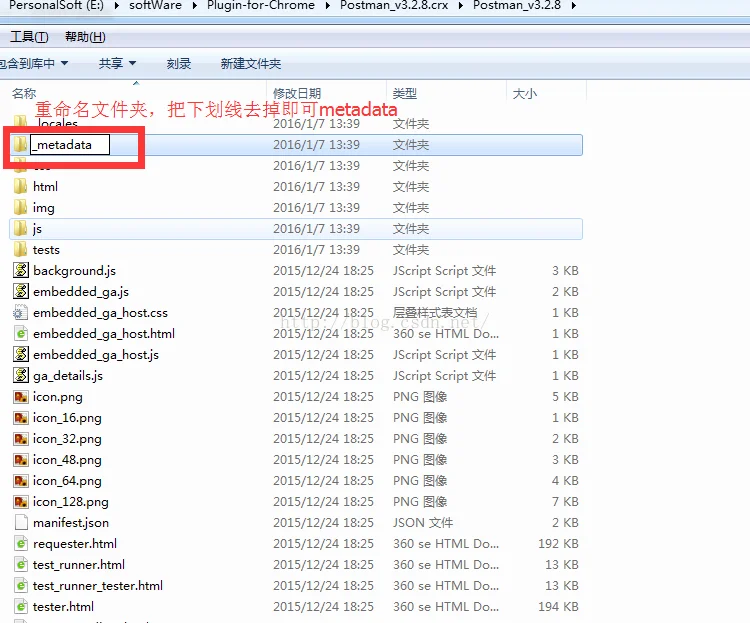Select the icon_128.png file name
Image resolution: width=750 pixels, height=623 pixels.
[71, 502]
